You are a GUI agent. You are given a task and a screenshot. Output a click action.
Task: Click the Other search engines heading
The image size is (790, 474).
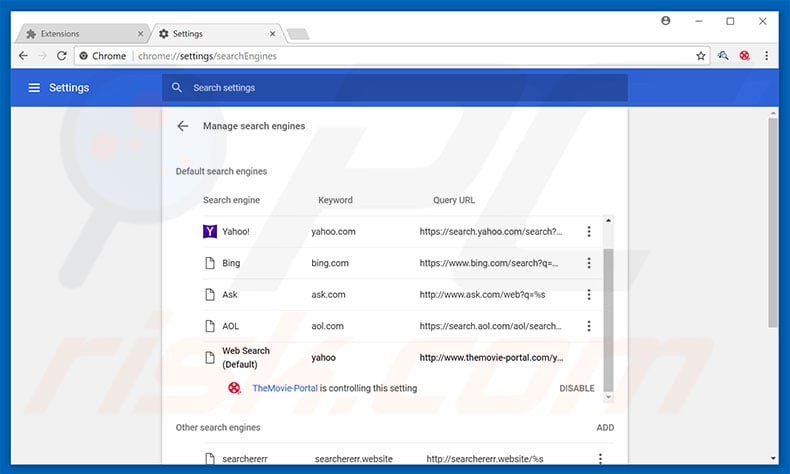click(218, 428)
